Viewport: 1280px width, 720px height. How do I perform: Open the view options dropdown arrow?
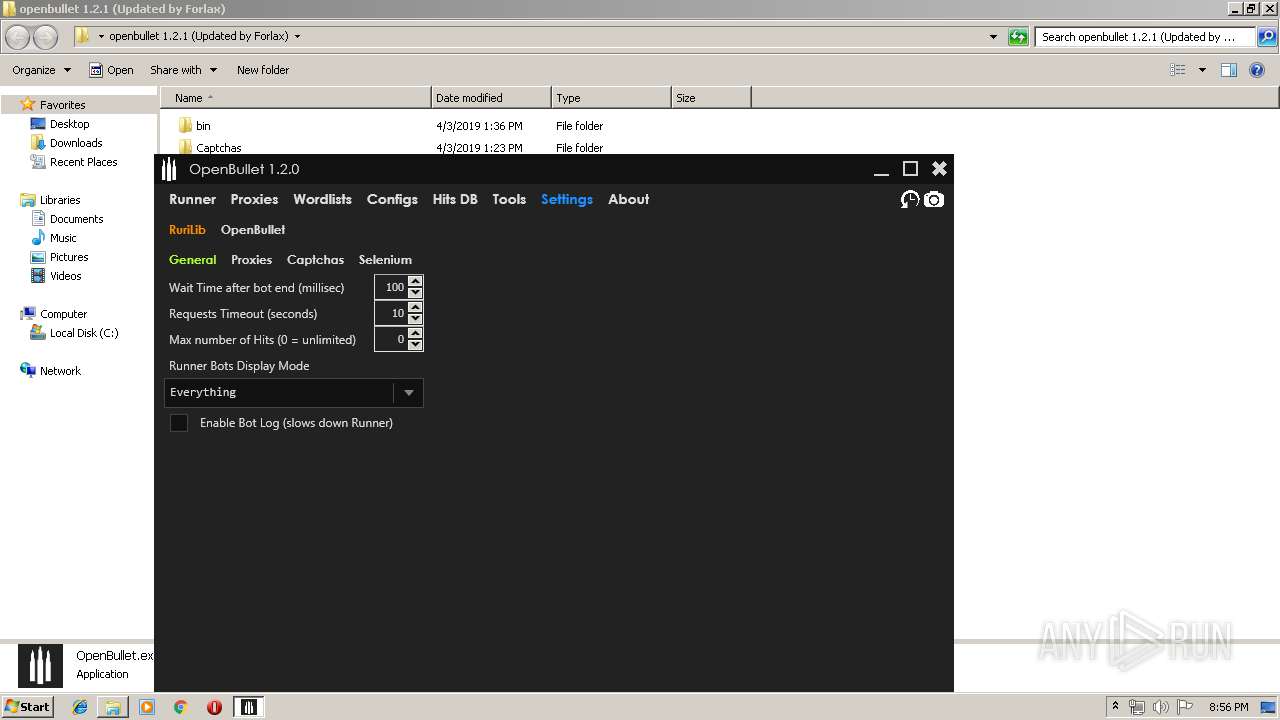(1202, 70)
